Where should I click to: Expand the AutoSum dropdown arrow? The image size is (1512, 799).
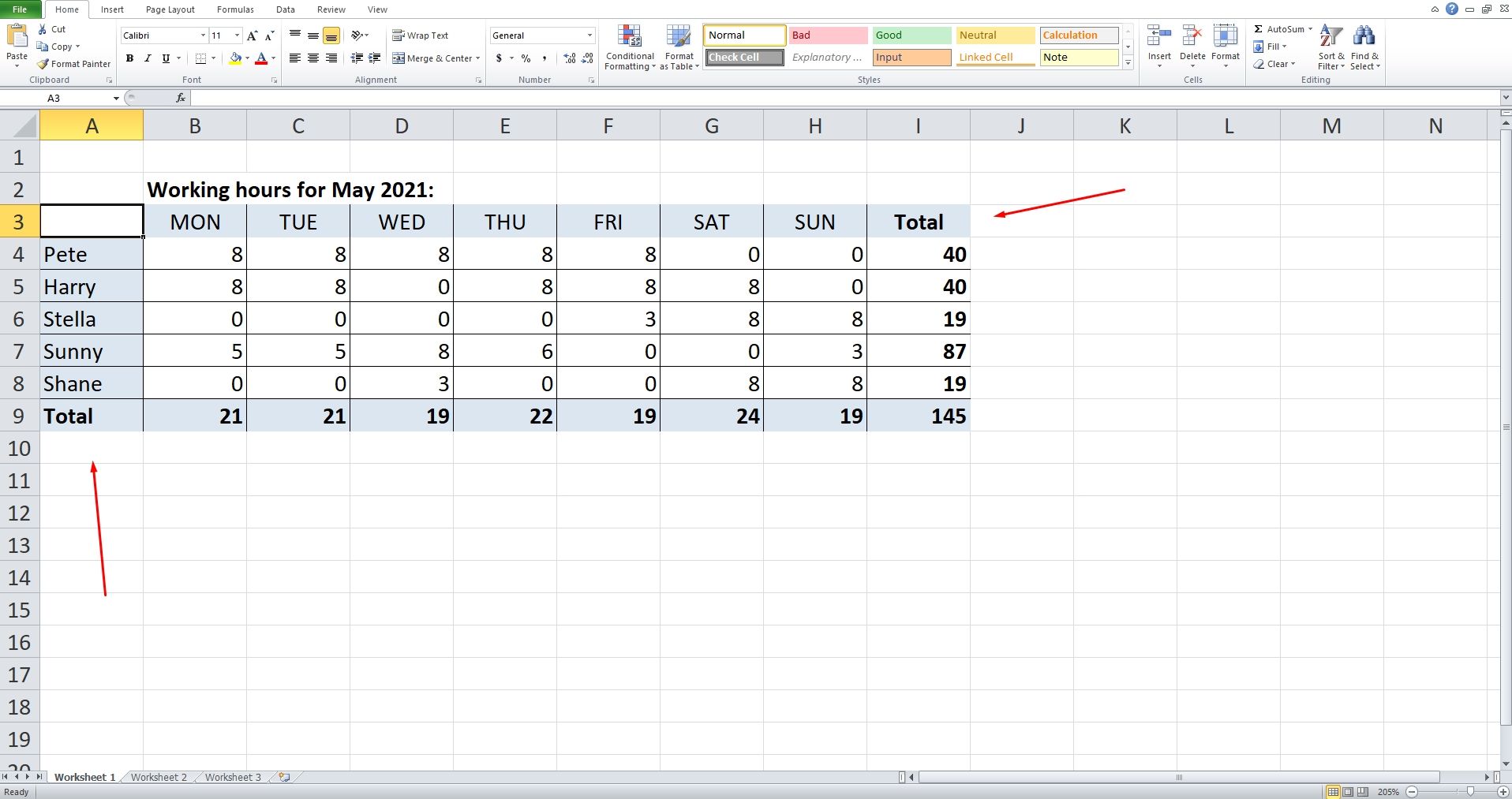tap(1310, 29)
